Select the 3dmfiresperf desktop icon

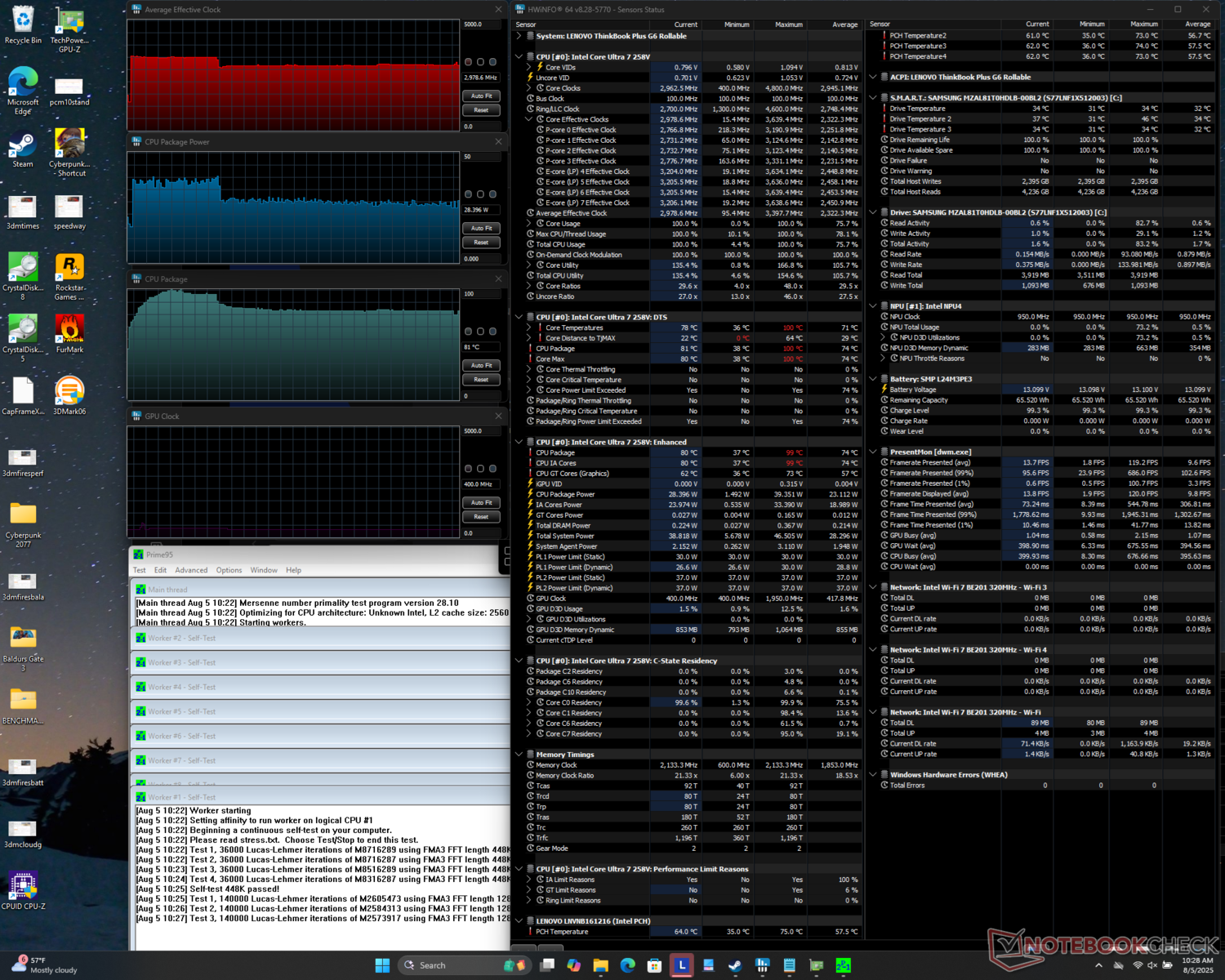23,461
